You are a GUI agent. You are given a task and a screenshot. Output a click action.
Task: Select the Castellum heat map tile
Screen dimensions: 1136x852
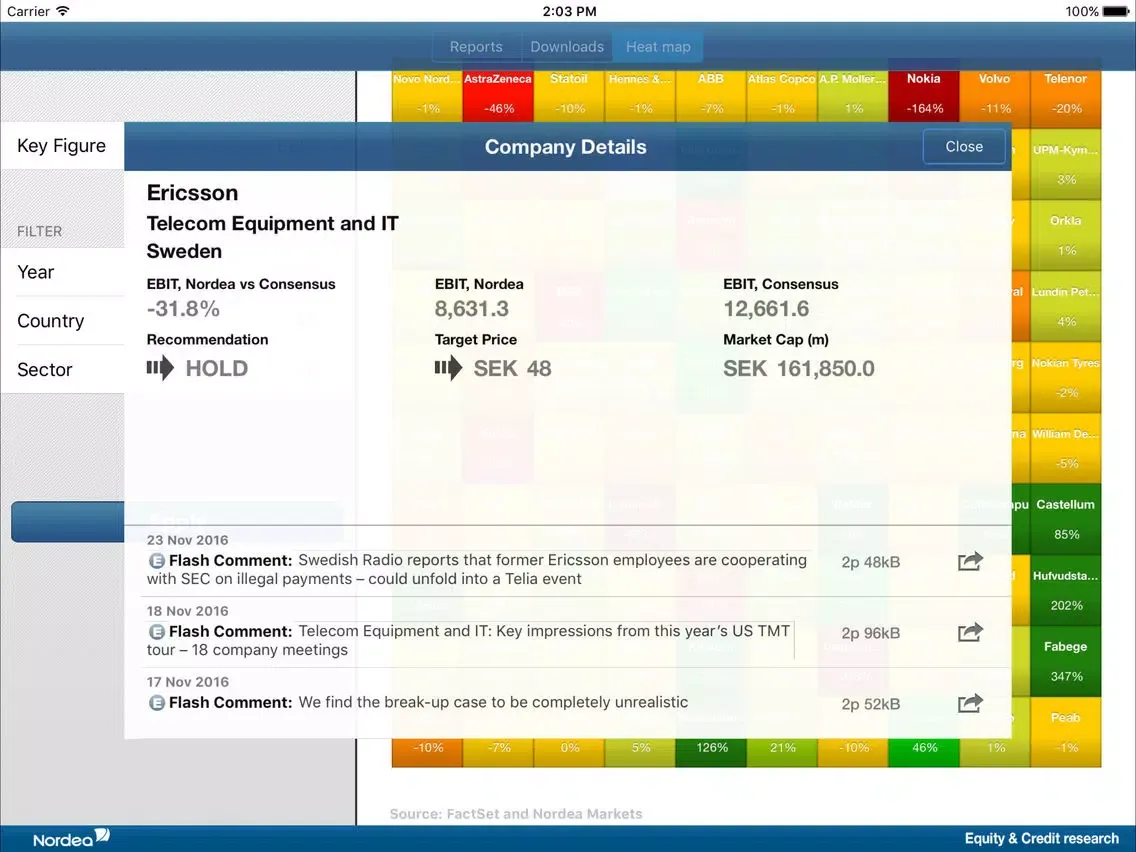[x=1066, y=519]
